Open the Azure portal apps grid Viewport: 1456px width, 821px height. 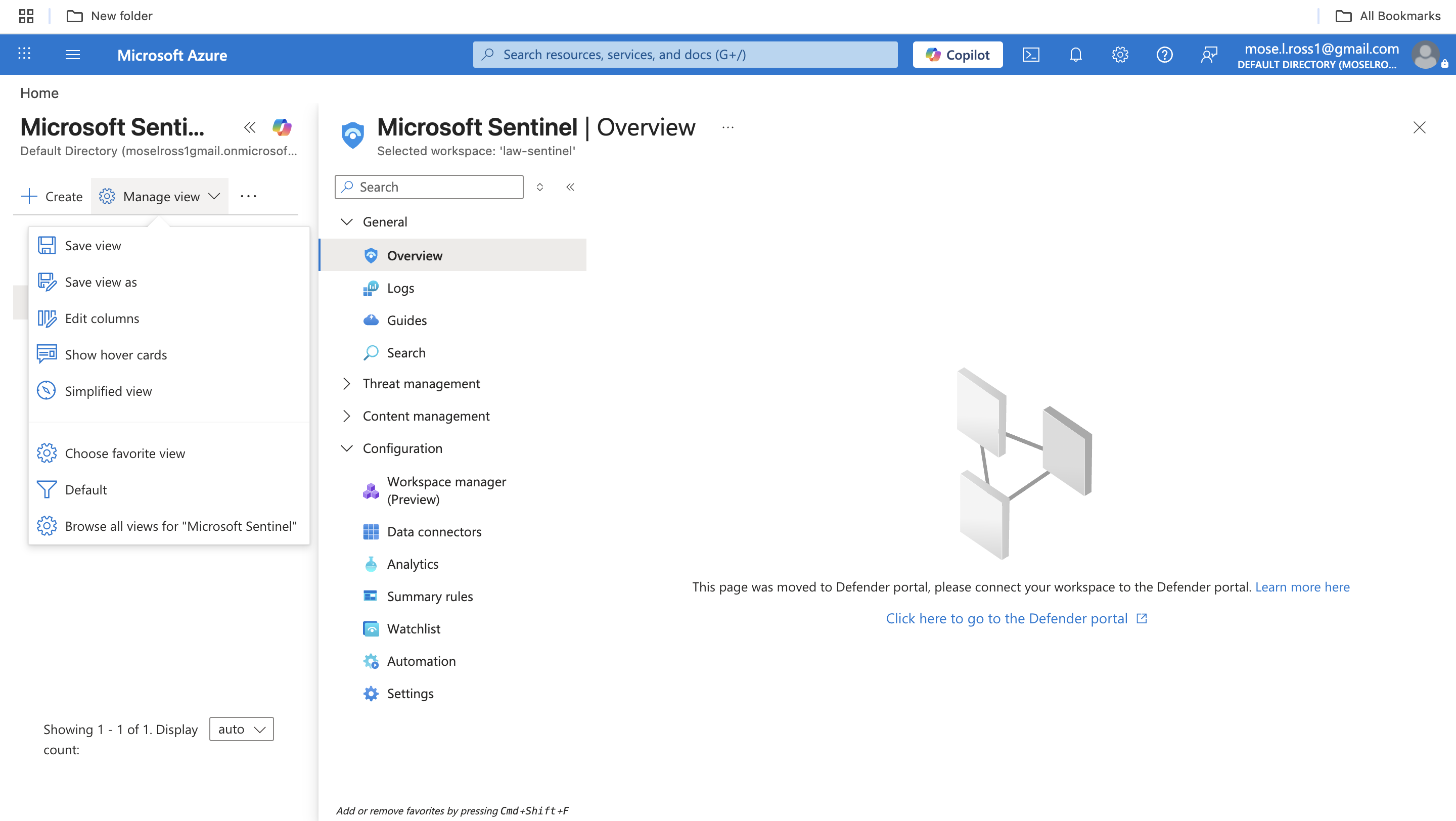24,54
